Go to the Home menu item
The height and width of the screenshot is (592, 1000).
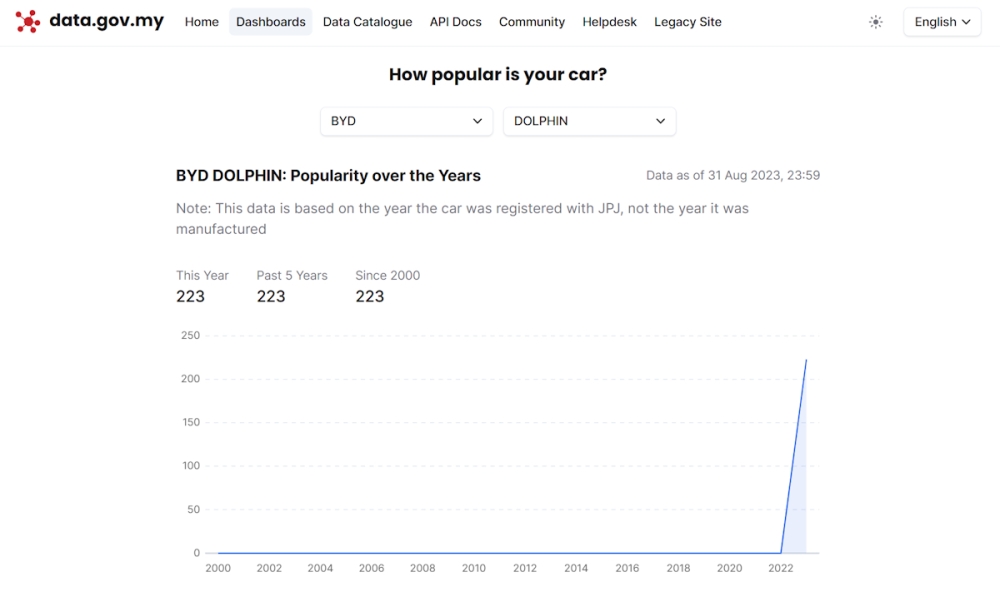[x=202, y=22]
